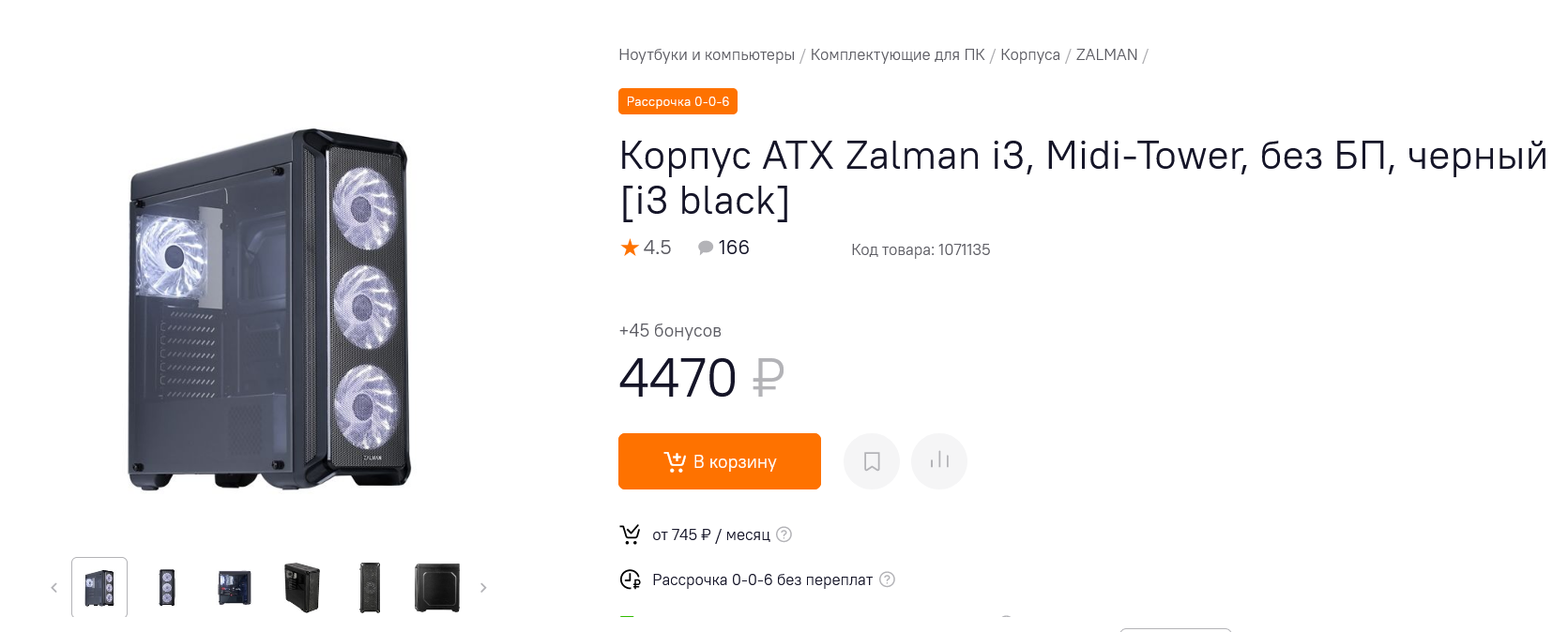Viewport: 1568px width, 632px height.
Task: Select thumbnail showing assembled PC interior
Action: pos(235,588)
